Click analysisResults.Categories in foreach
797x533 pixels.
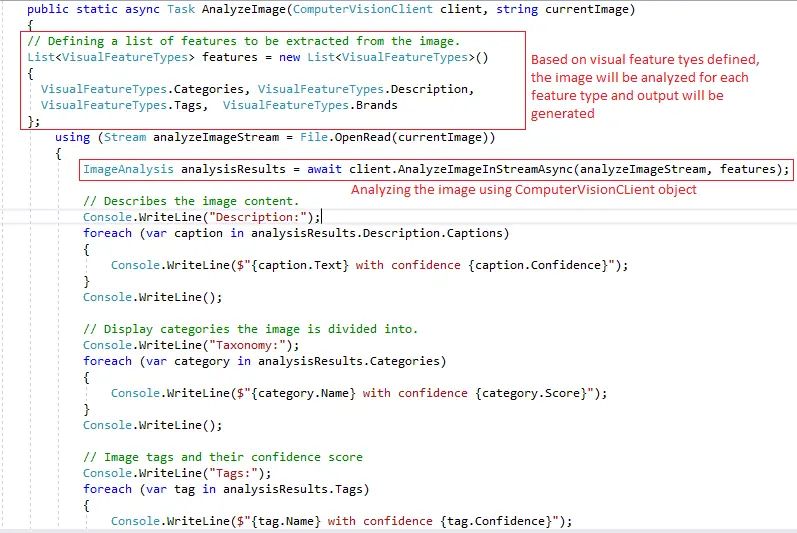[x=349, y=361]
